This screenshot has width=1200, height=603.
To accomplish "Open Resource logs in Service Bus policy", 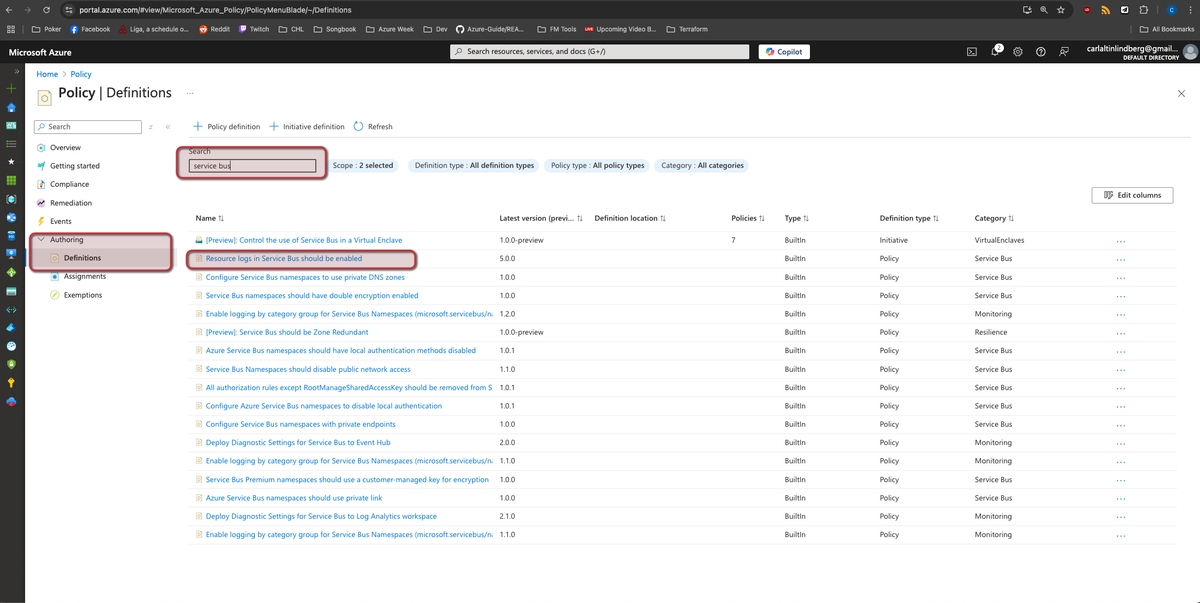I will click(284, 259).
